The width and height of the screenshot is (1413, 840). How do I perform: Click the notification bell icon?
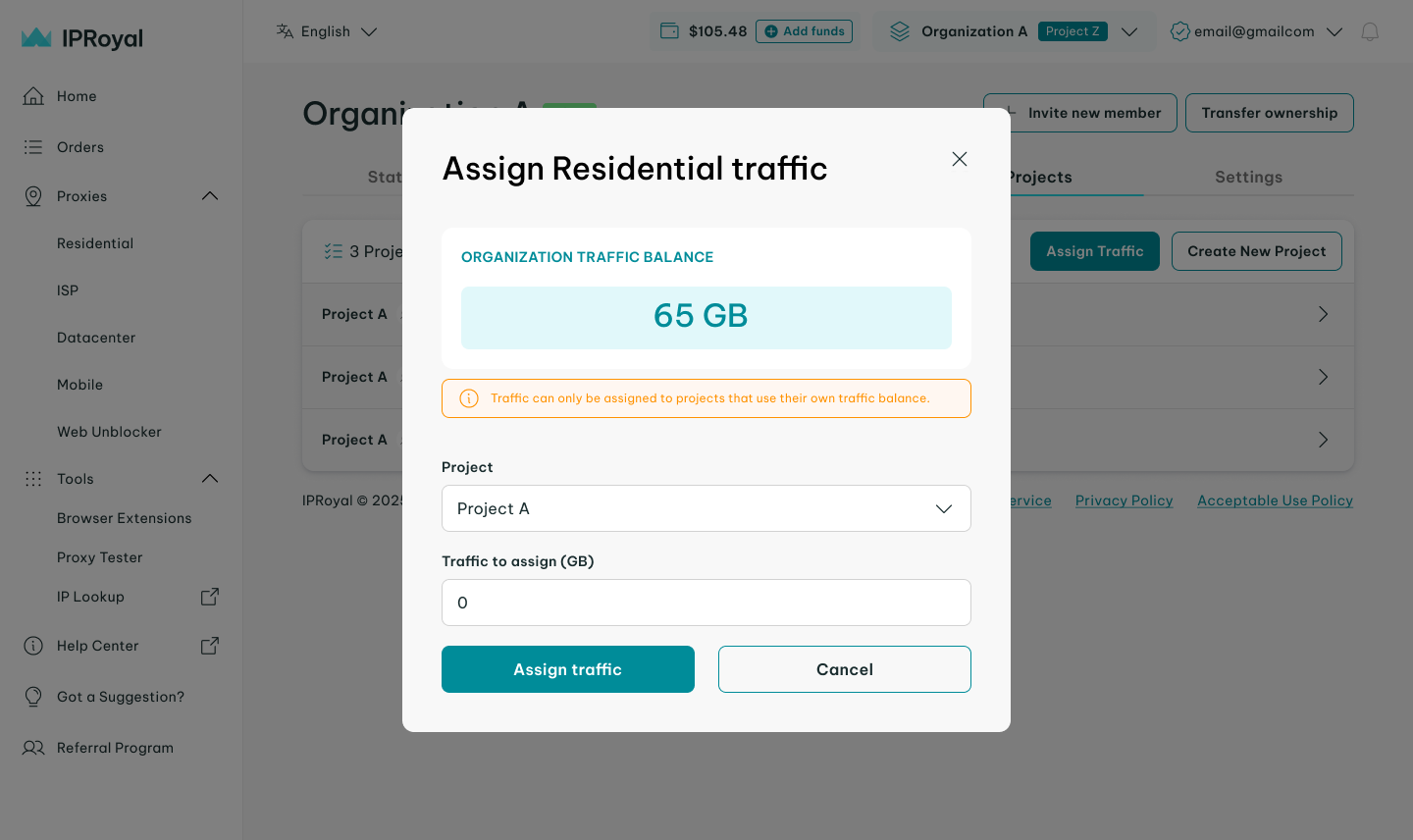pos(1370,31)
